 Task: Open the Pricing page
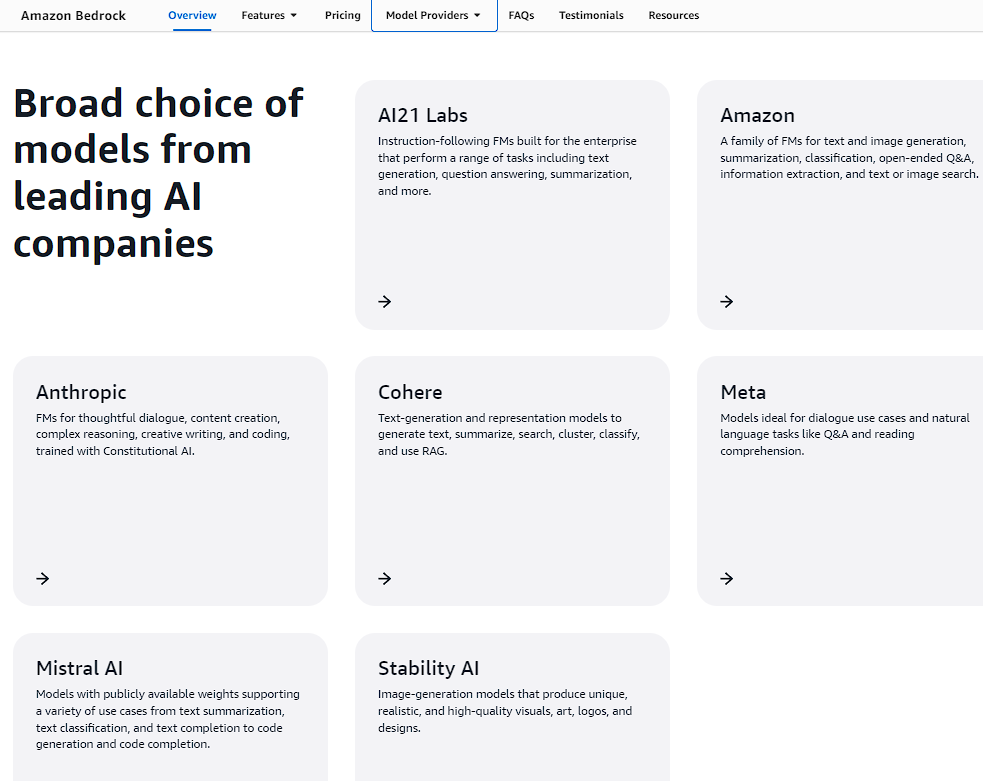click(x=342, y=16)
